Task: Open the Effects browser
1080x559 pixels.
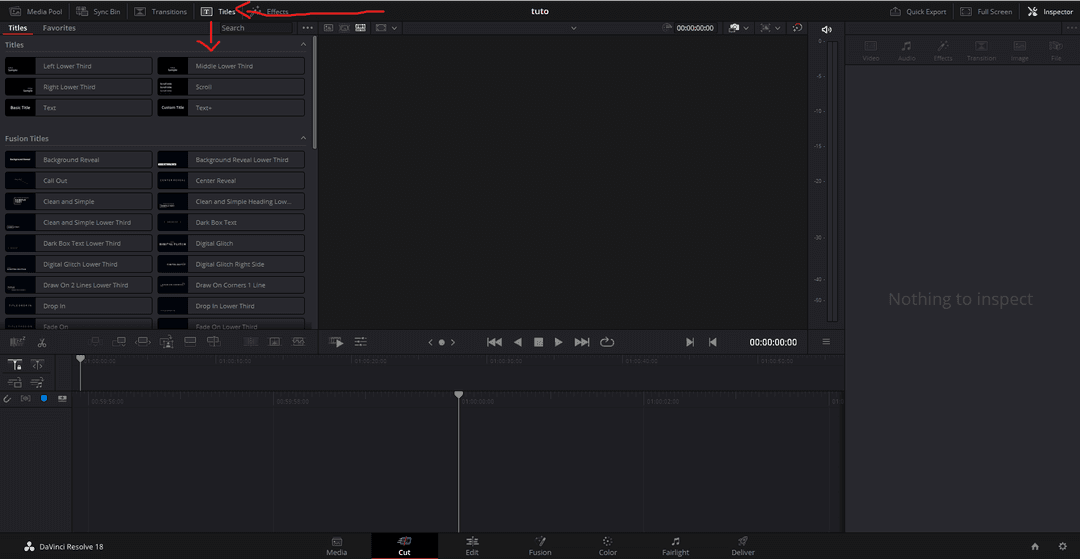Action: point(270,12)
